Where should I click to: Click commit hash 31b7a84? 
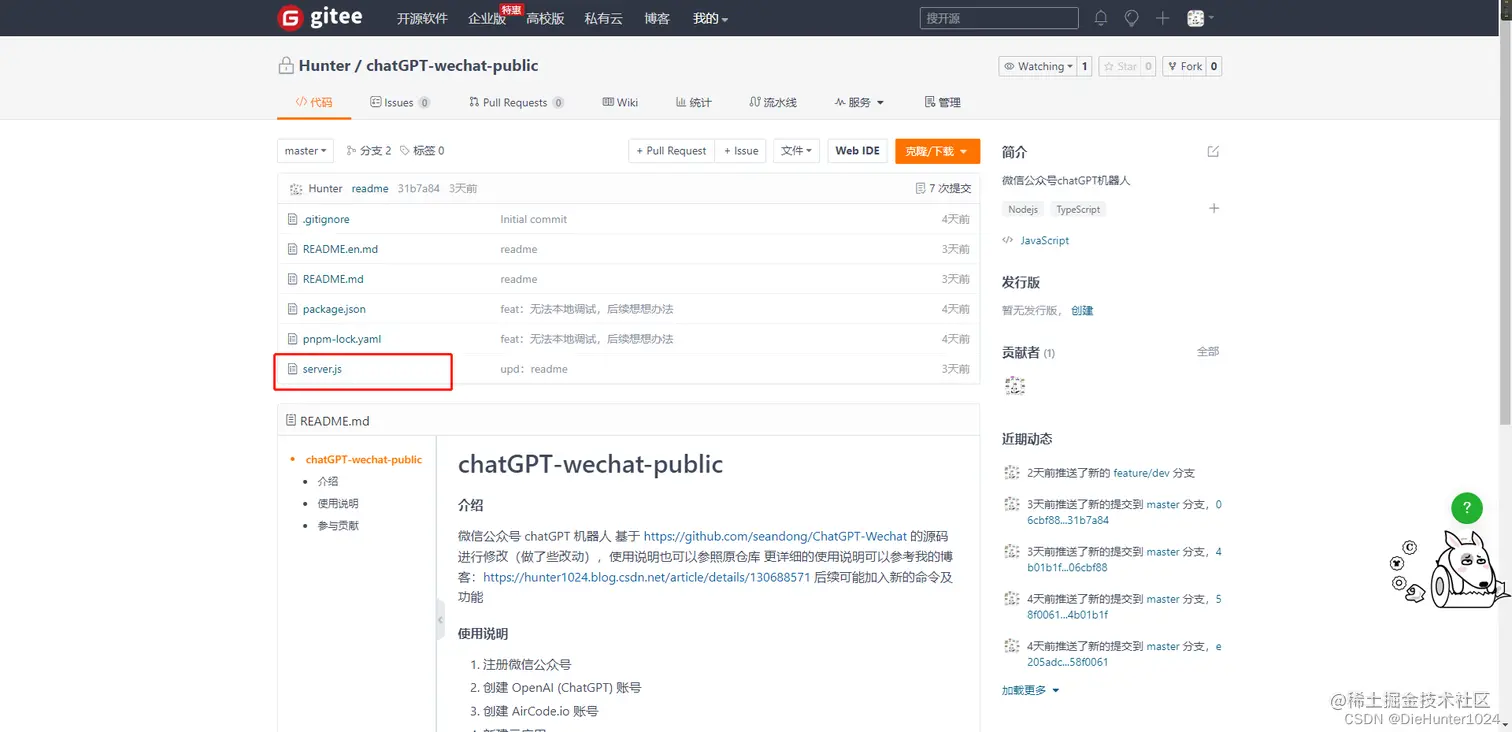click(418, 188)
